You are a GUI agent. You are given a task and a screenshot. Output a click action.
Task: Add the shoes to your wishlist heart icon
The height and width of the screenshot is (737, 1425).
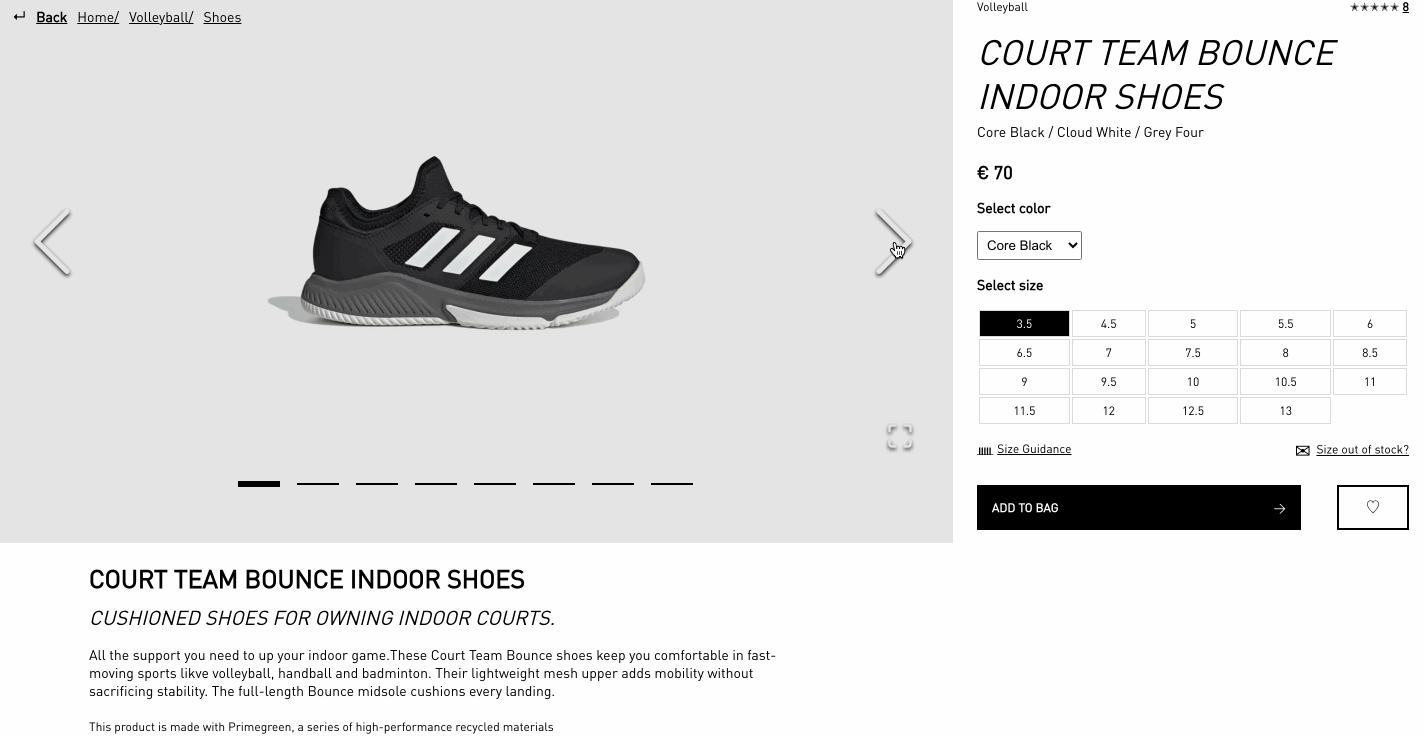[x=1372, y=507]
